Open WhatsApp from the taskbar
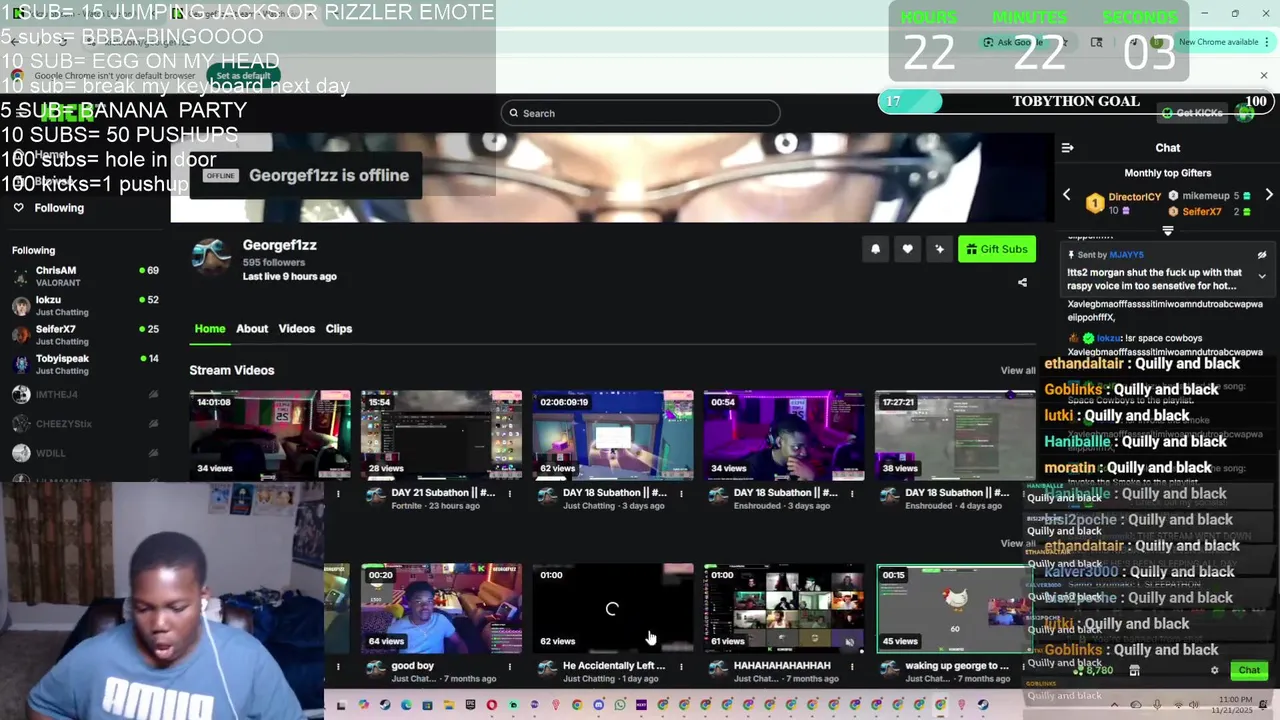The height and width of the screenshot is (720, 1280). [620, 705]
